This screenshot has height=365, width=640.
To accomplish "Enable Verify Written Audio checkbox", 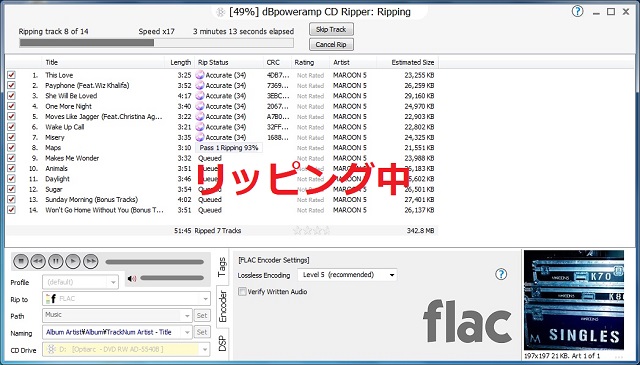I will (242, 292).
